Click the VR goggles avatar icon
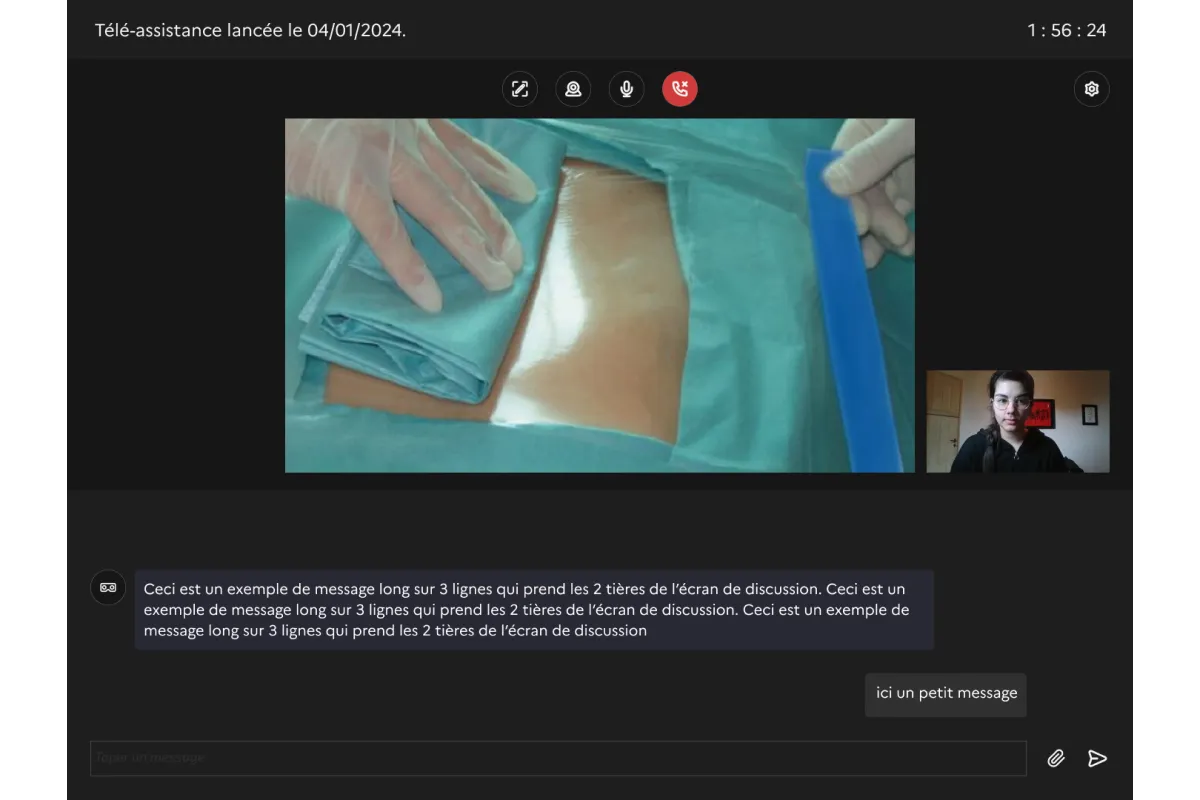 (x=108, y=587)
